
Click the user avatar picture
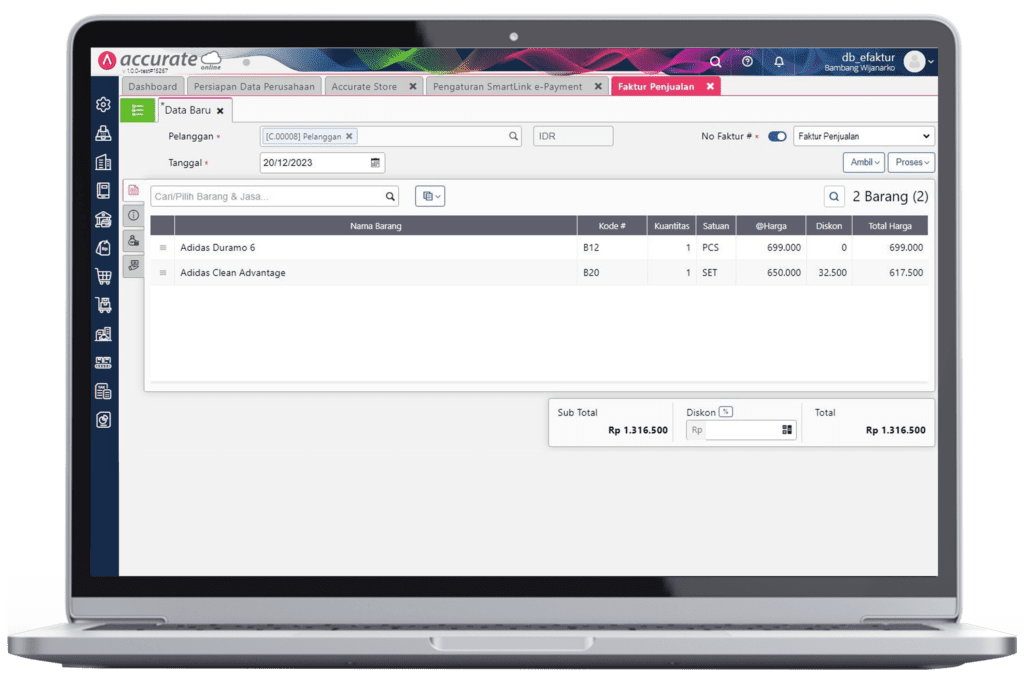coord(914,61)
